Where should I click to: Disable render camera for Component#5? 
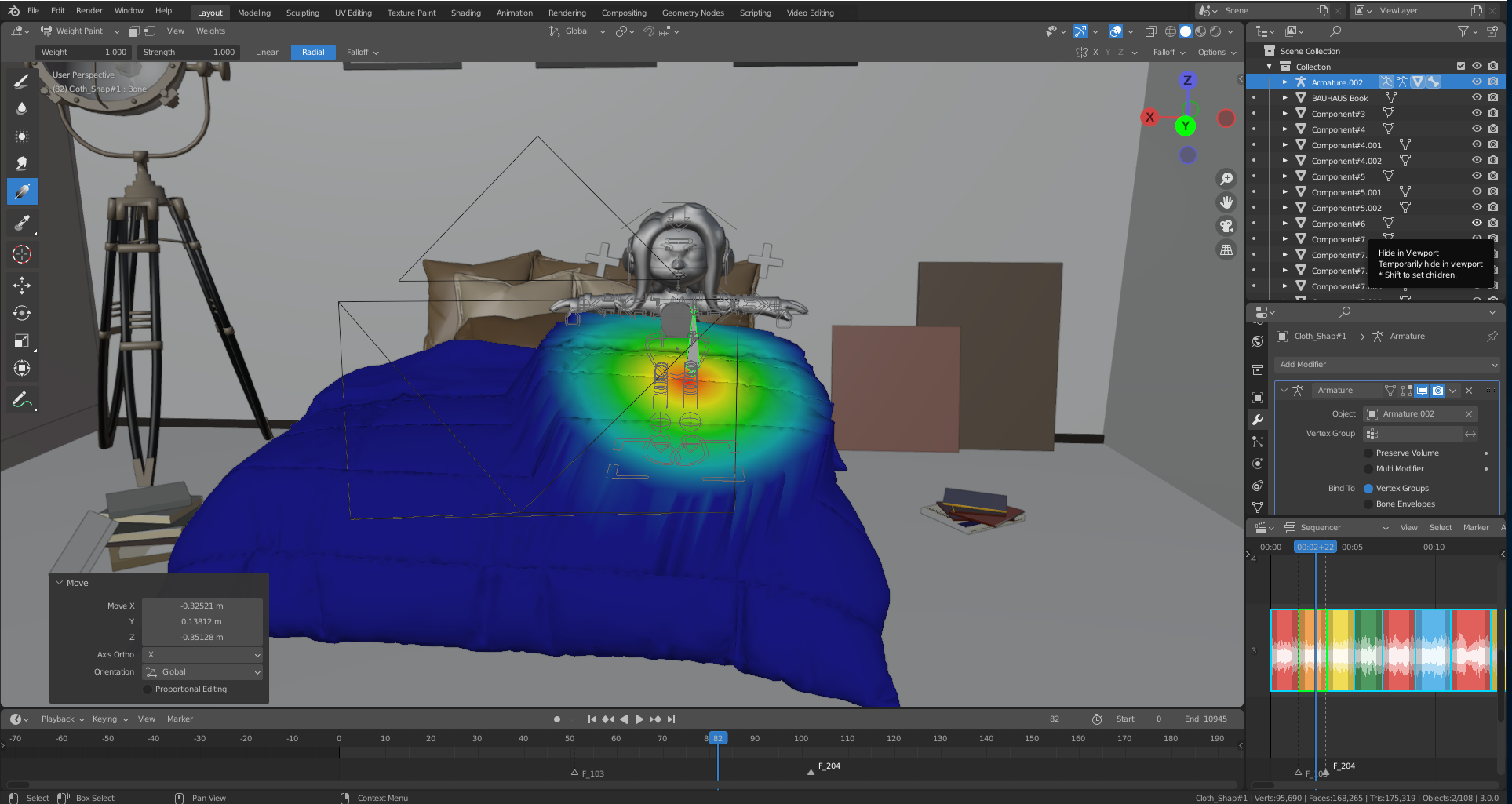click(x=1492, y=176)
